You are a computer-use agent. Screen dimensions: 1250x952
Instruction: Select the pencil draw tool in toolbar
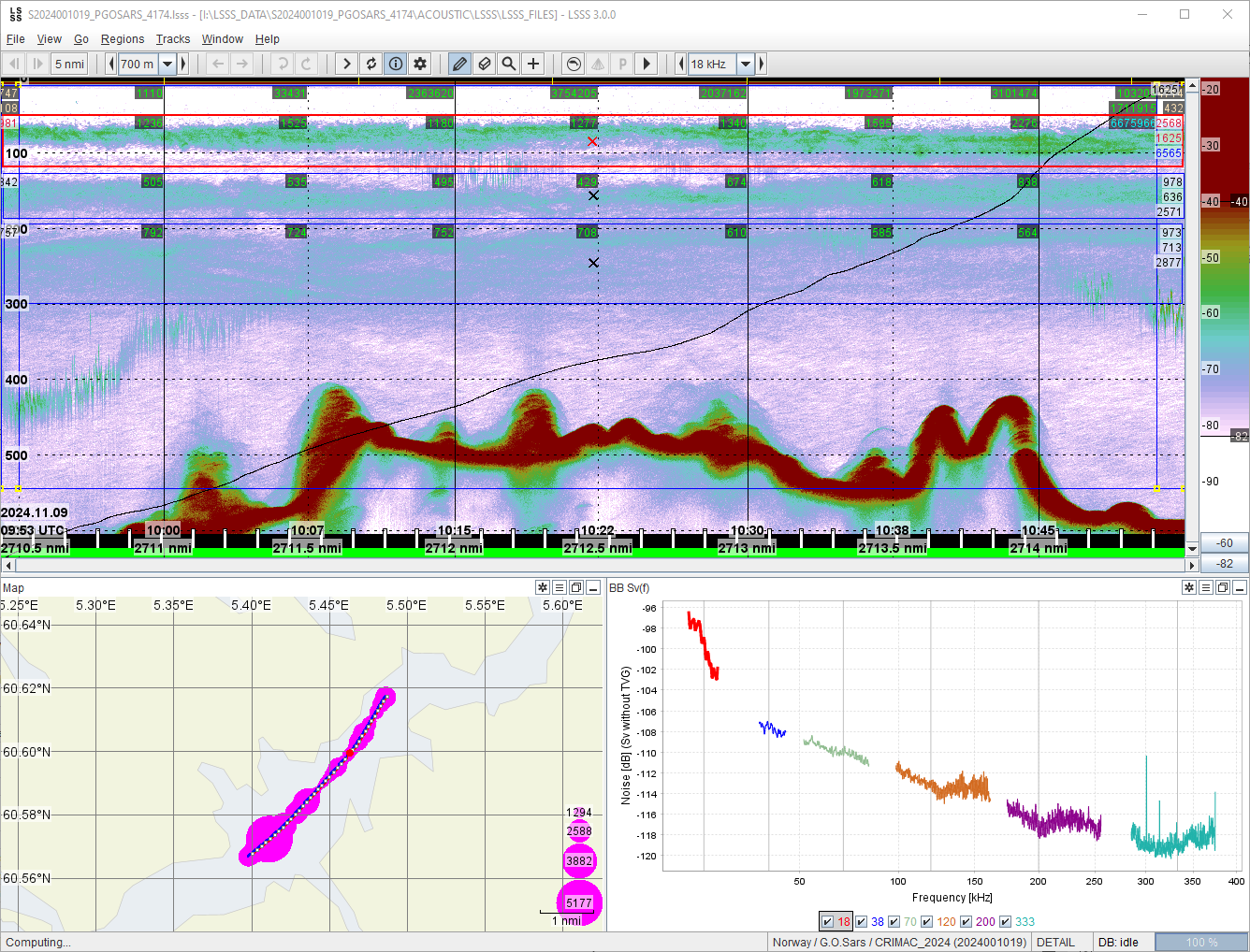tap(459, 64)
